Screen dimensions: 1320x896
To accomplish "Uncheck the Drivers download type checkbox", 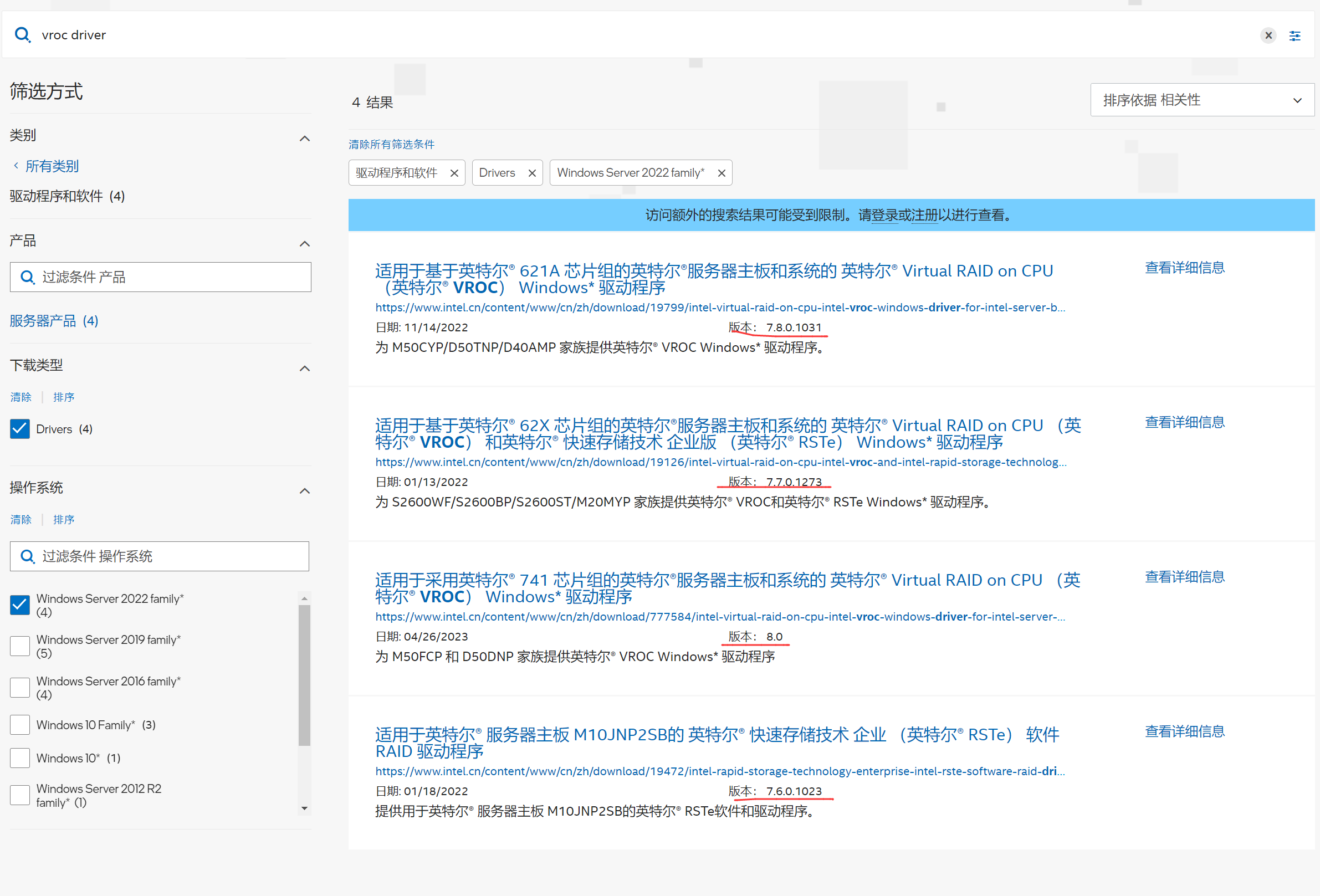I will pyautogui.click(x=20, y=429).
